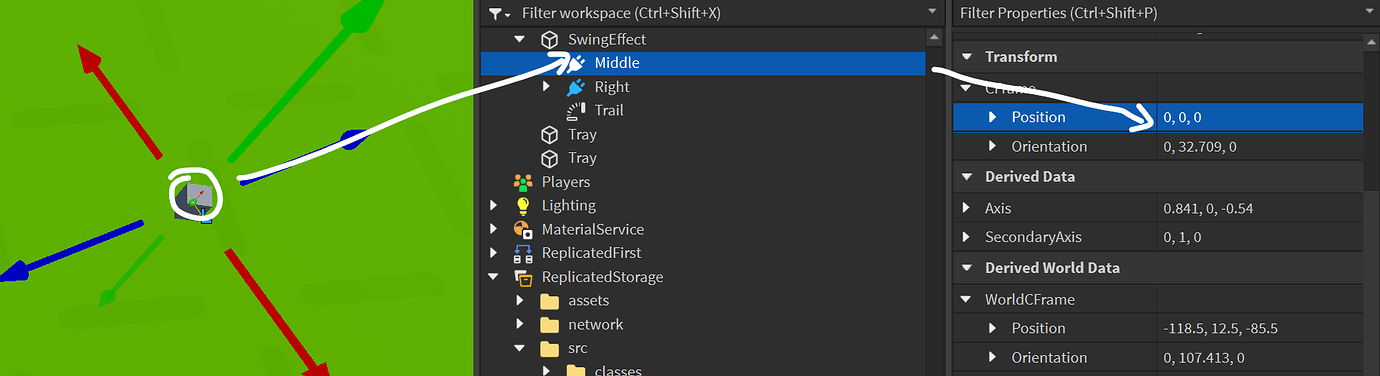The image size is (1380, 376).
Task: Expand the Right attachment node
Action: [547, 87]
